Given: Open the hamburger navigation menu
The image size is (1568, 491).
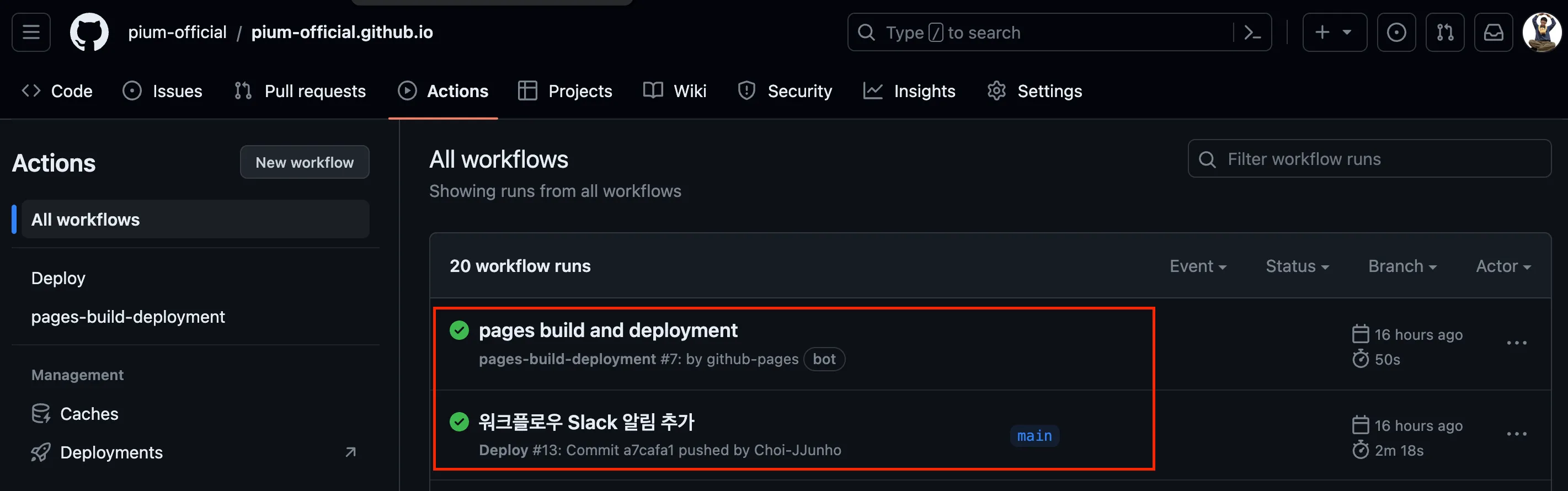Looking at the screenshot, I should point(31,32).
